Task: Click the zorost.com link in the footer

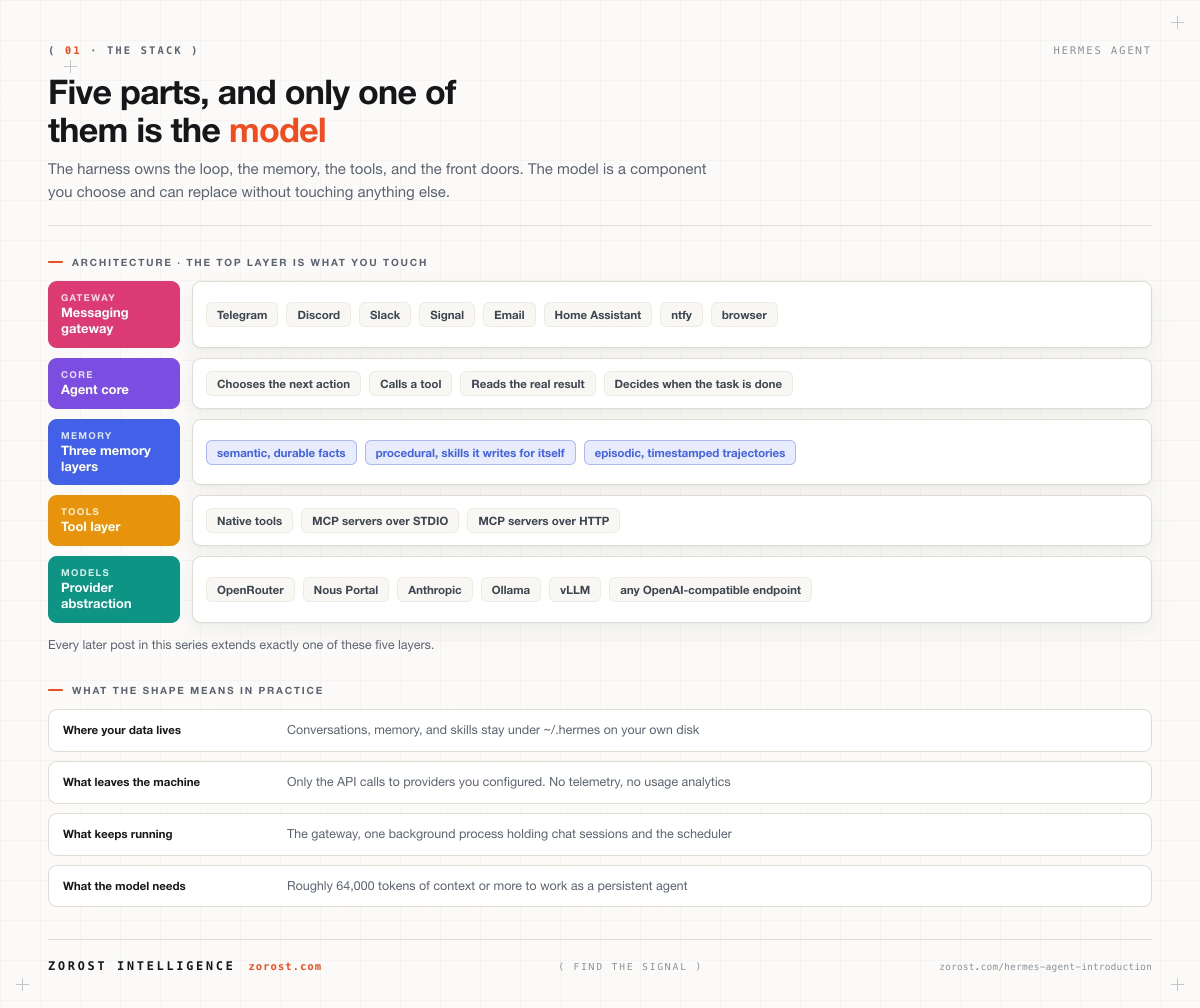Action: click(284, 966)
